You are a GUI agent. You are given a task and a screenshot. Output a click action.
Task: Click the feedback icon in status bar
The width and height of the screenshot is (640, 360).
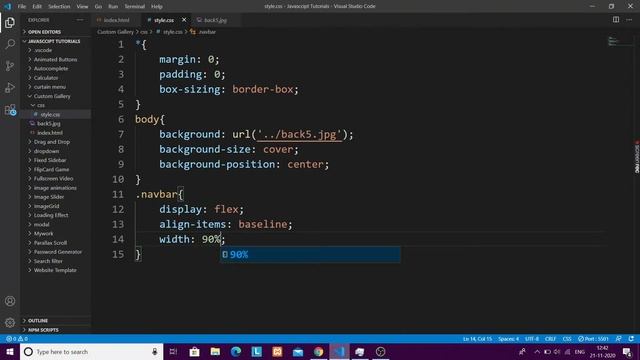[x=619, y=339]
